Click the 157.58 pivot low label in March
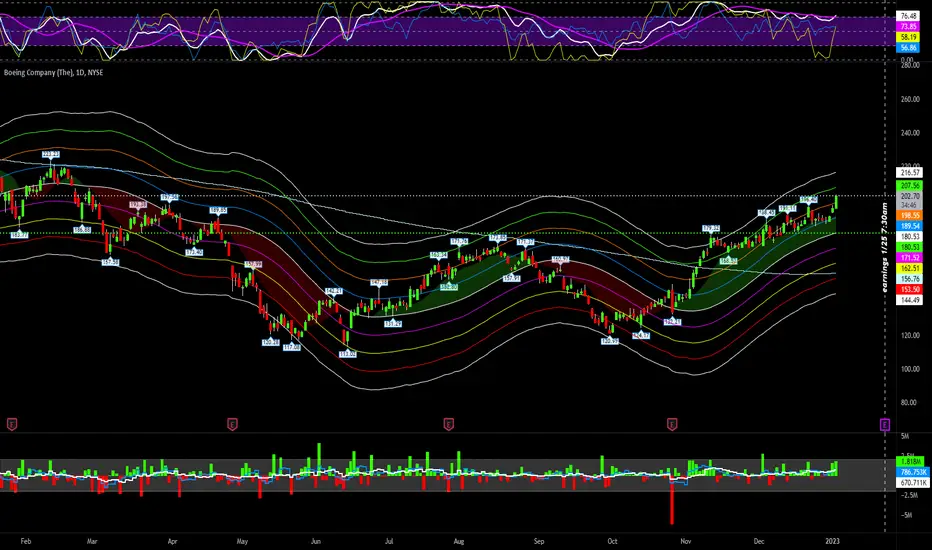932x550 pixels. pos(110,262)
